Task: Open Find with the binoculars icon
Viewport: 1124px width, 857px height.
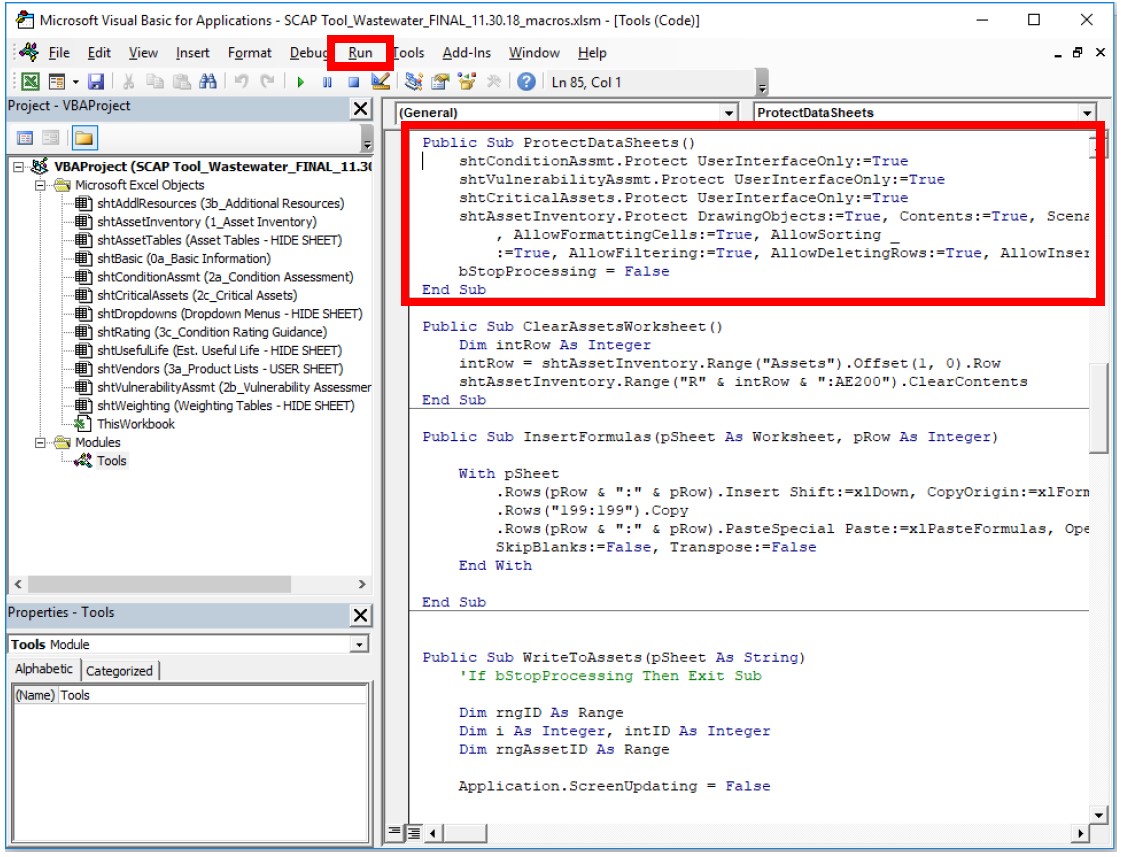Action: [208, 82]
